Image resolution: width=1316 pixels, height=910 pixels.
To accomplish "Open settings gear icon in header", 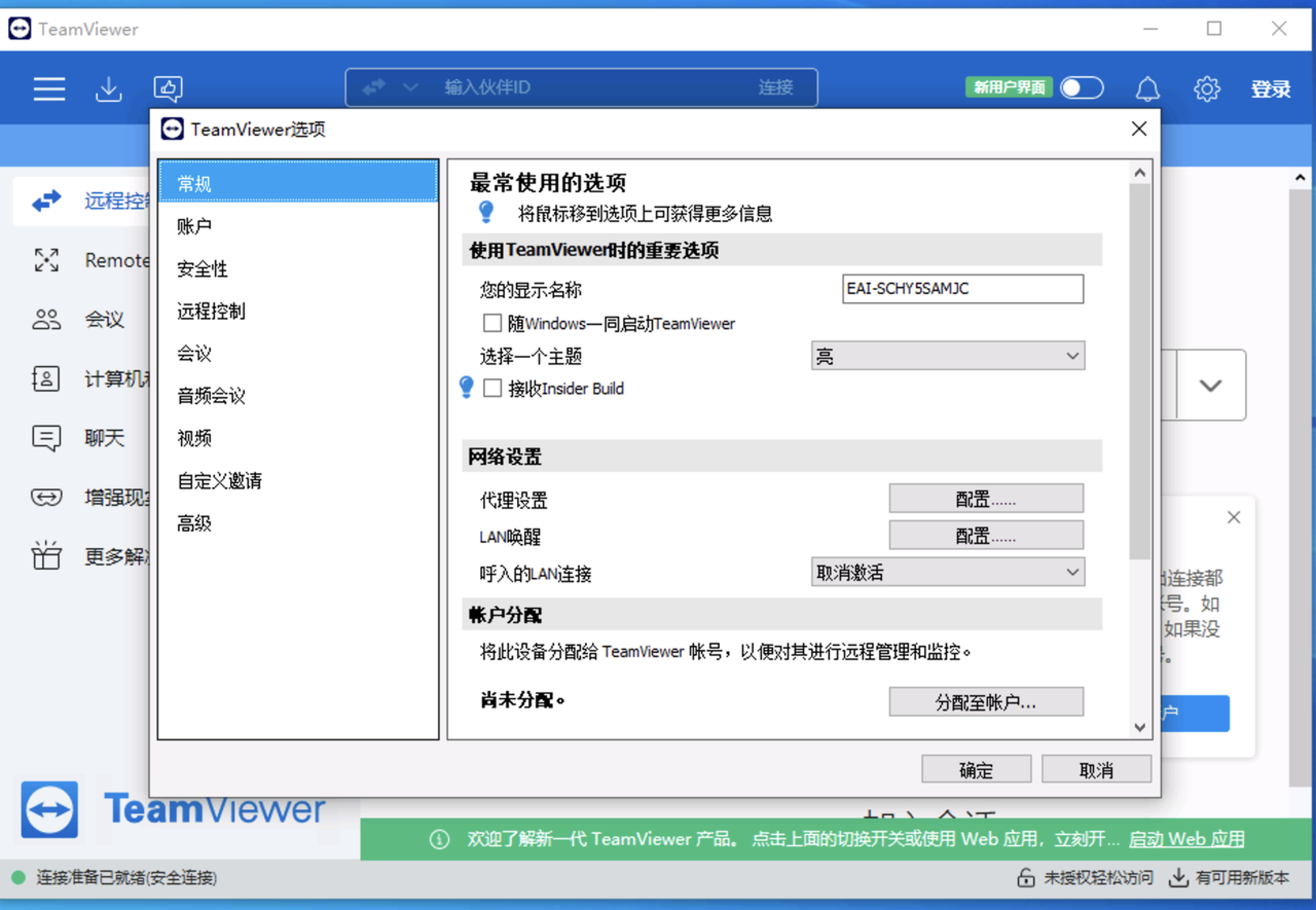I will pos(1207,89).
